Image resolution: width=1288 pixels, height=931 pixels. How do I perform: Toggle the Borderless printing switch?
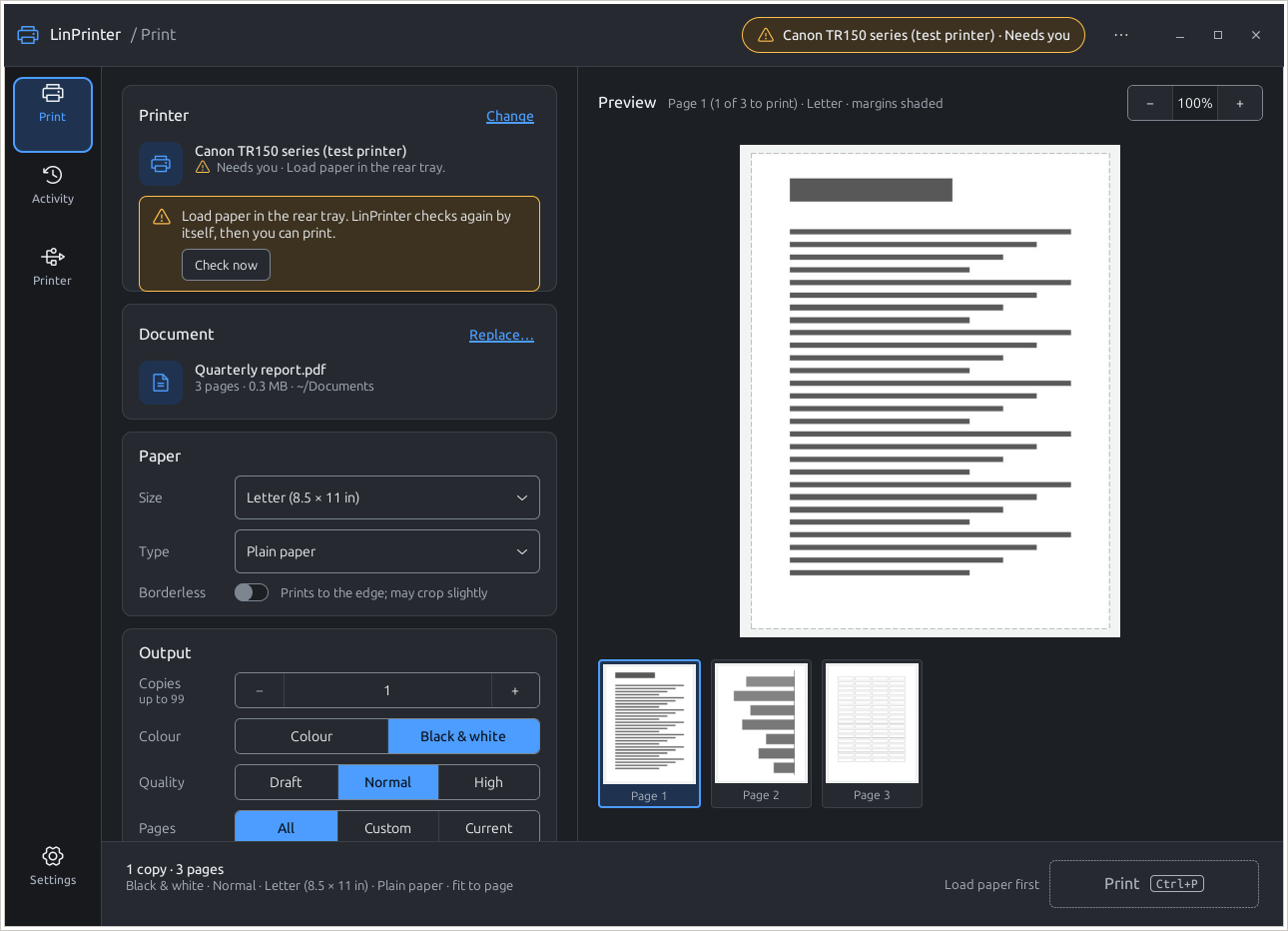(252, 592)
